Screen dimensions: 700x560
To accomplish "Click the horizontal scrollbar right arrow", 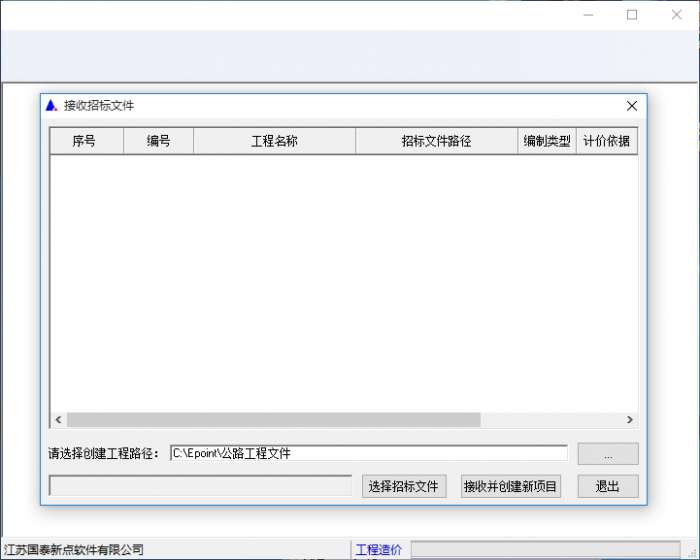I will (x=630, y=419).
